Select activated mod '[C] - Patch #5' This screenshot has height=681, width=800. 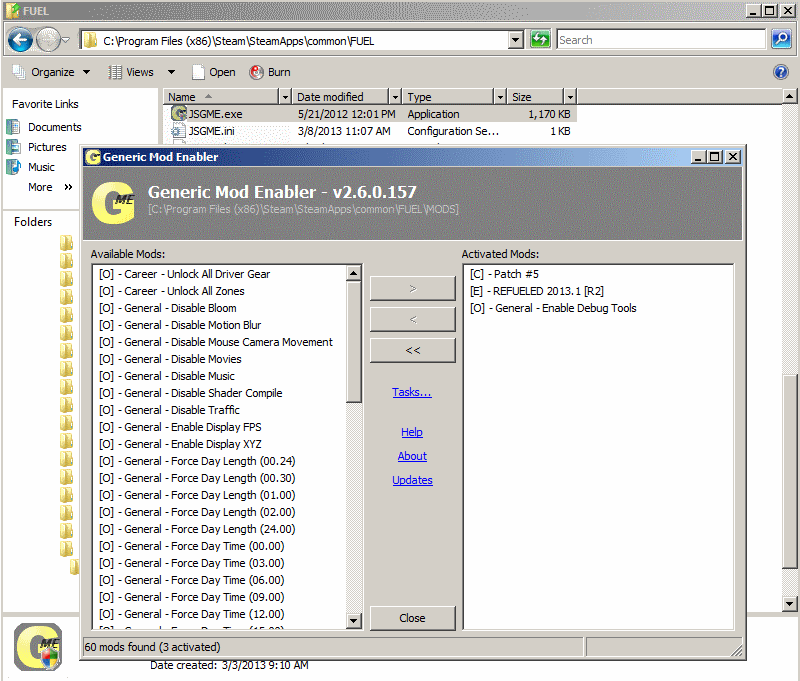click(x=504, y=274)
